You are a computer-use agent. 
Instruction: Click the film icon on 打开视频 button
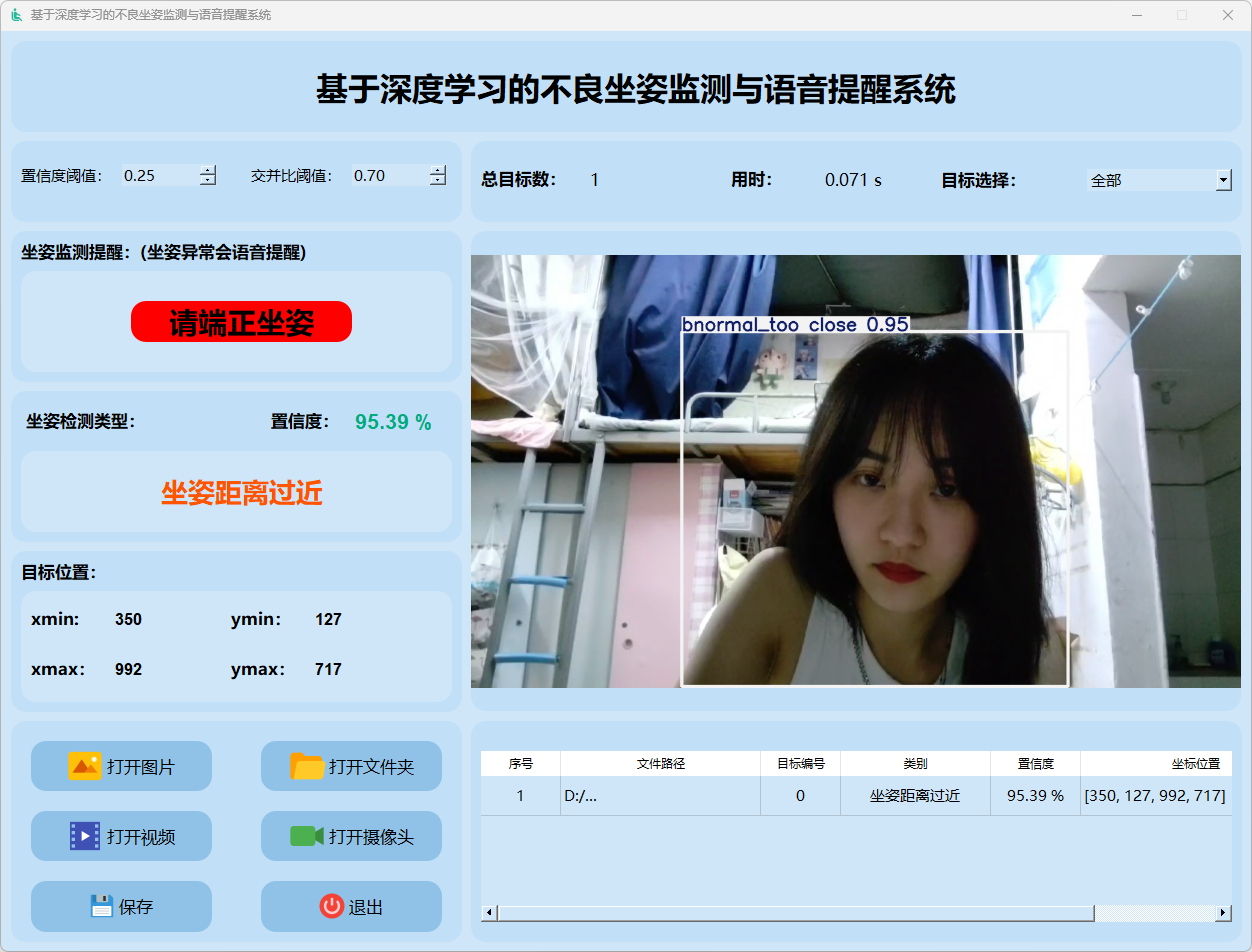85,836
